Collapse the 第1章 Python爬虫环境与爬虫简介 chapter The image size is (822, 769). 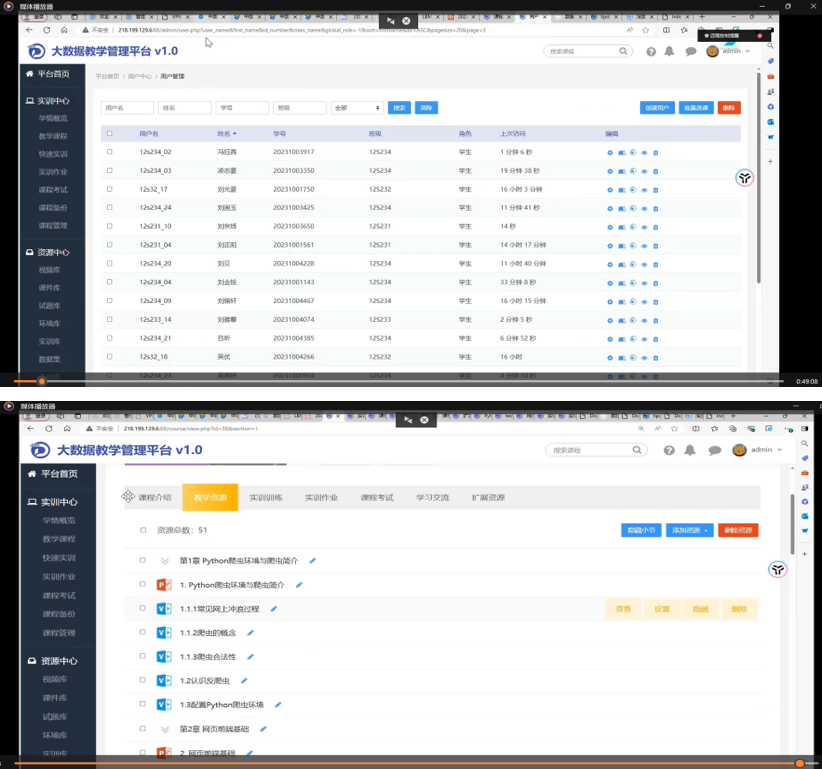click(x=165, y=561)
